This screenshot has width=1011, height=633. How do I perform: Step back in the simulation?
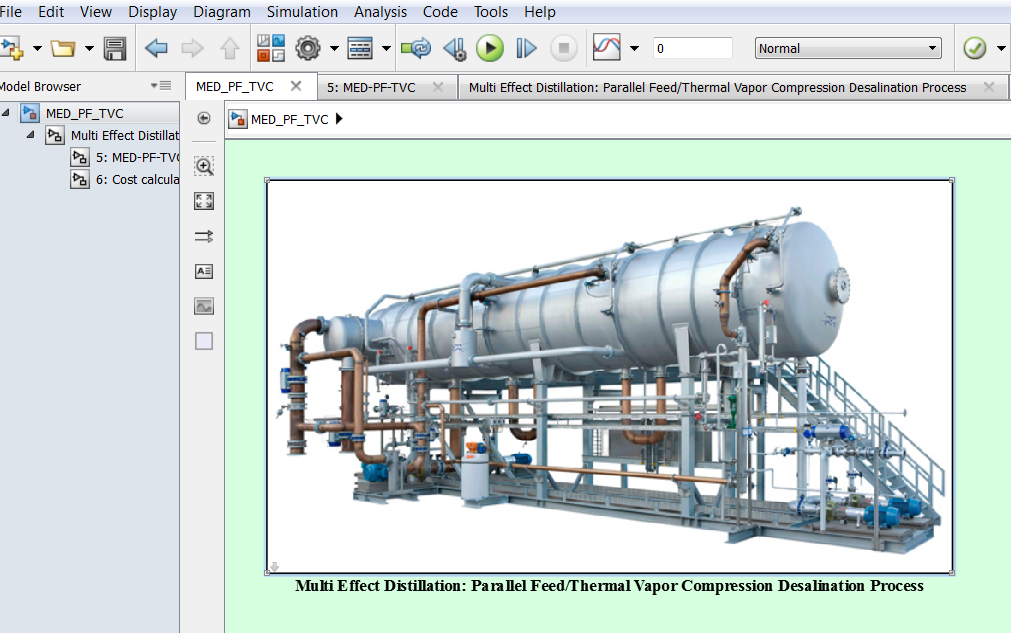(x=455, y=47)
